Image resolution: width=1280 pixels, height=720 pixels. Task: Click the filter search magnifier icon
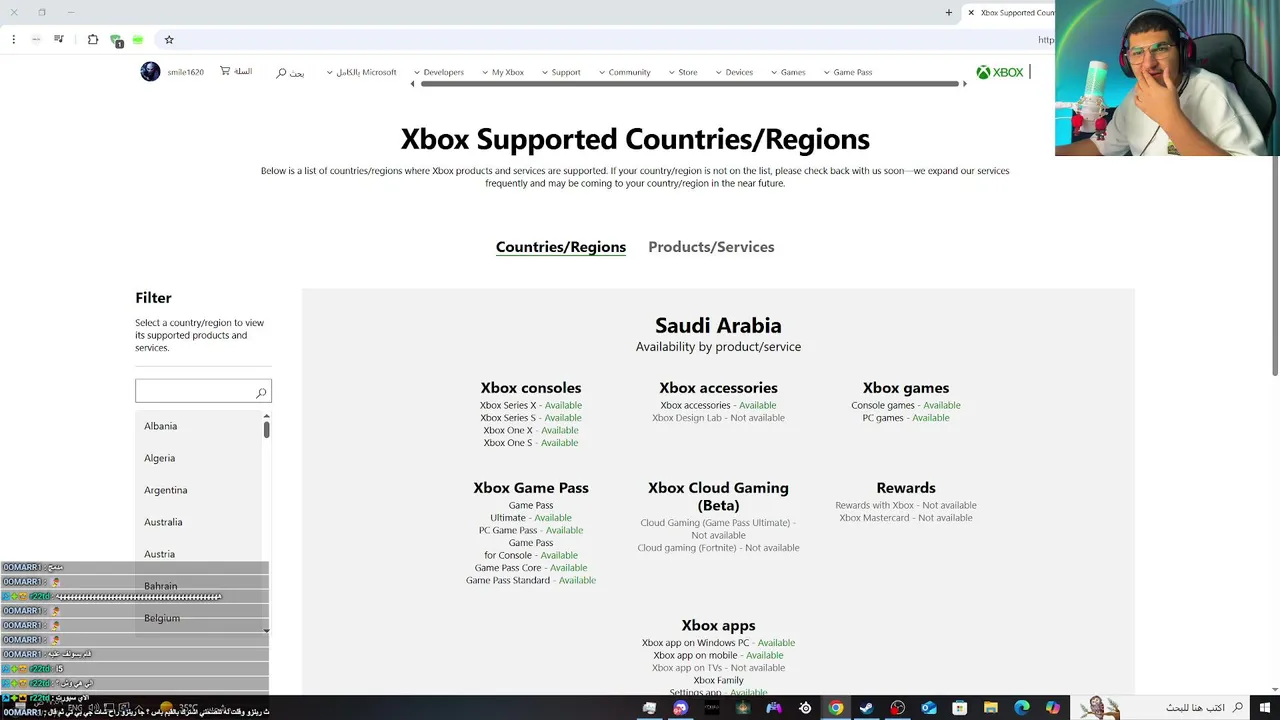point(261,393)
